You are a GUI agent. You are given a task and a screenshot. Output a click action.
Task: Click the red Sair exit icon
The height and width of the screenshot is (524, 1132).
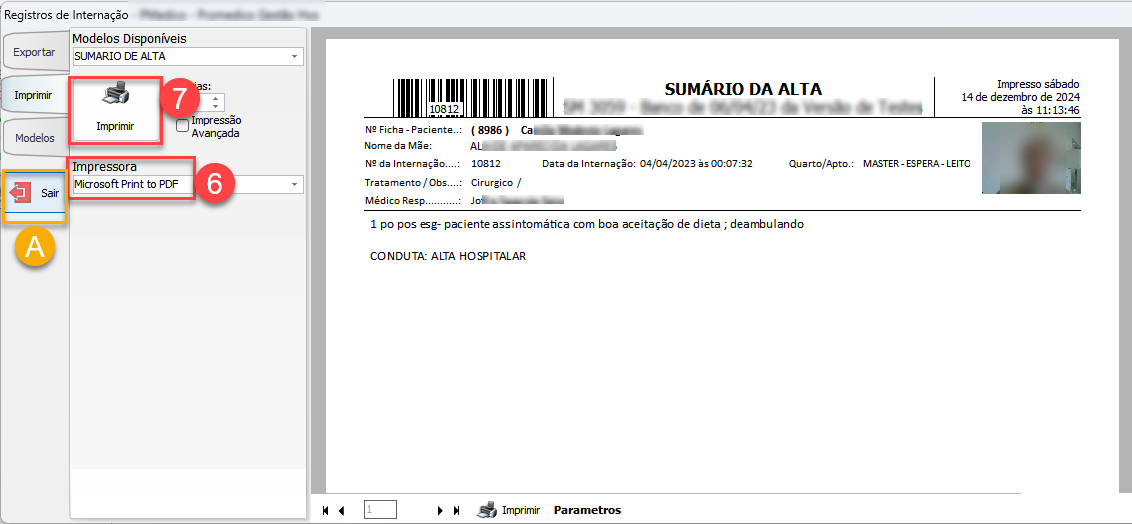tap(20, 192)
